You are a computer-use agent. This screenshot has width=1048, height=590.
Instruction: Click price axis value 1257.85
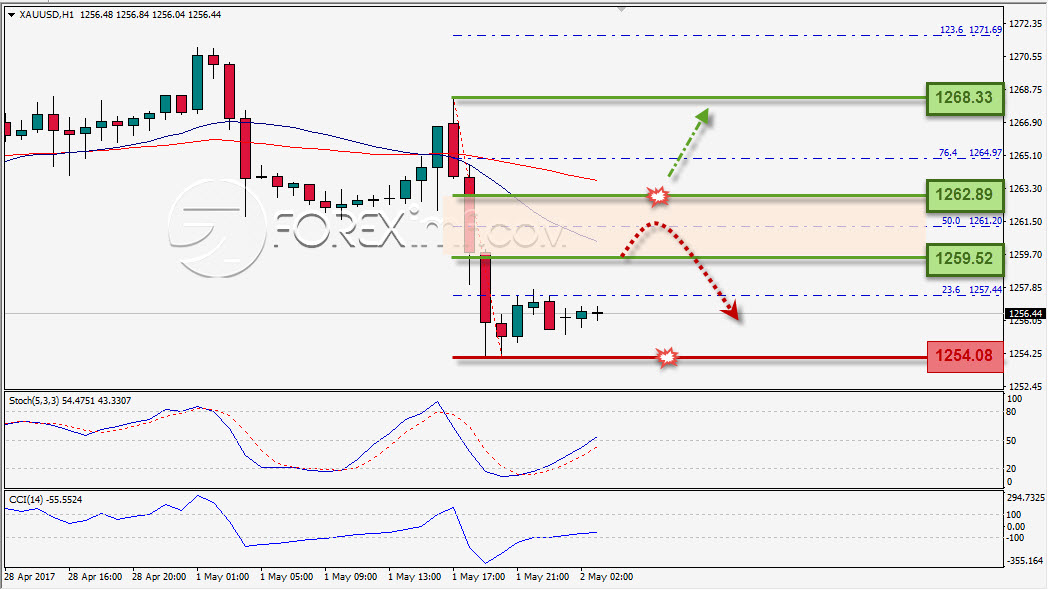click(x=1025, y=288)
